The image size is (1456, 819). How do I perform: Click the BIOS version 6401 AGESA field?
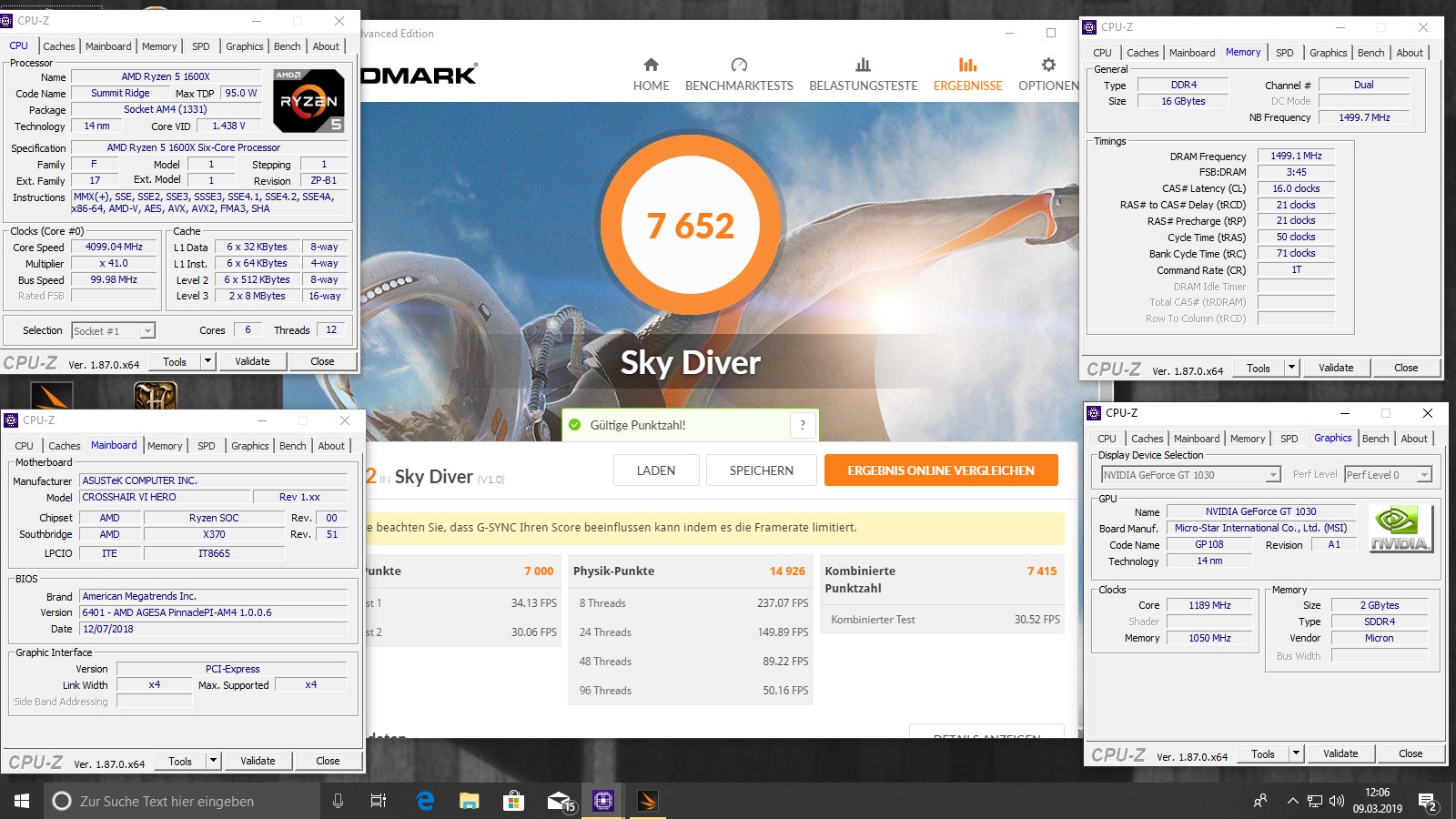click(214, 612)
